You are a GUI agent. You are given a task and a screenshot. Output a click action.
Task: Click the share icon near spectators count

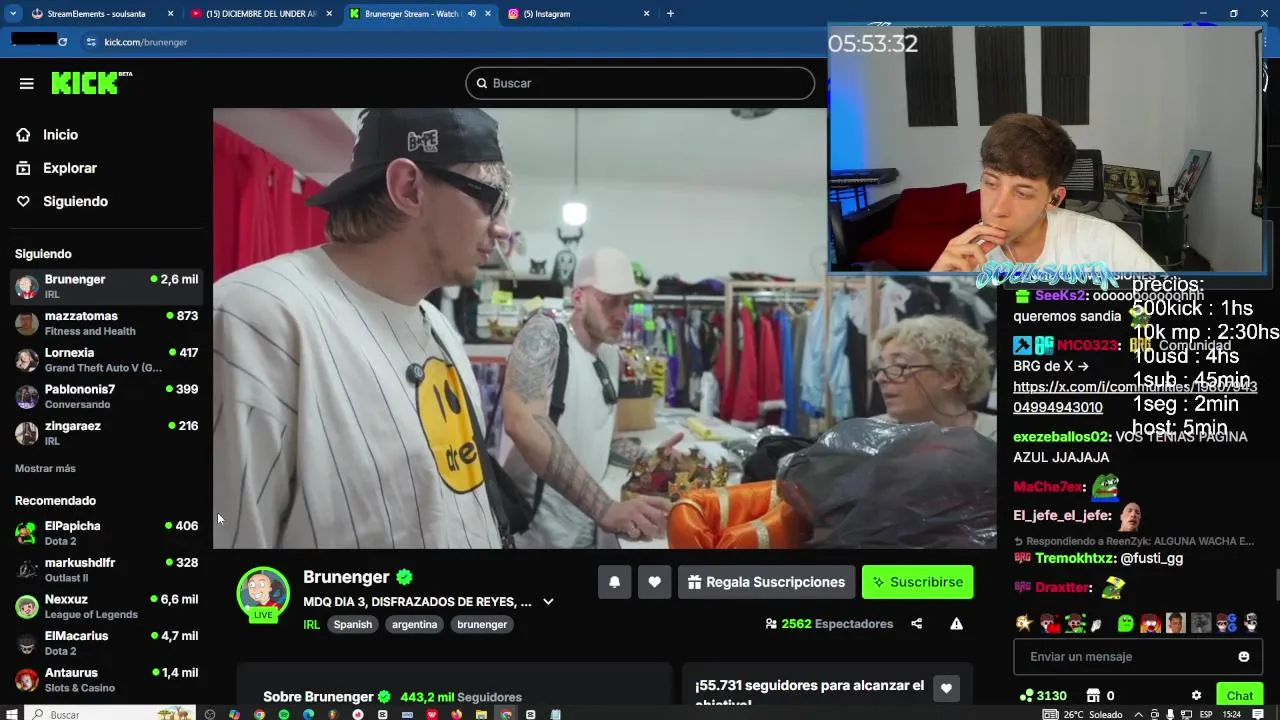[916, 624]
